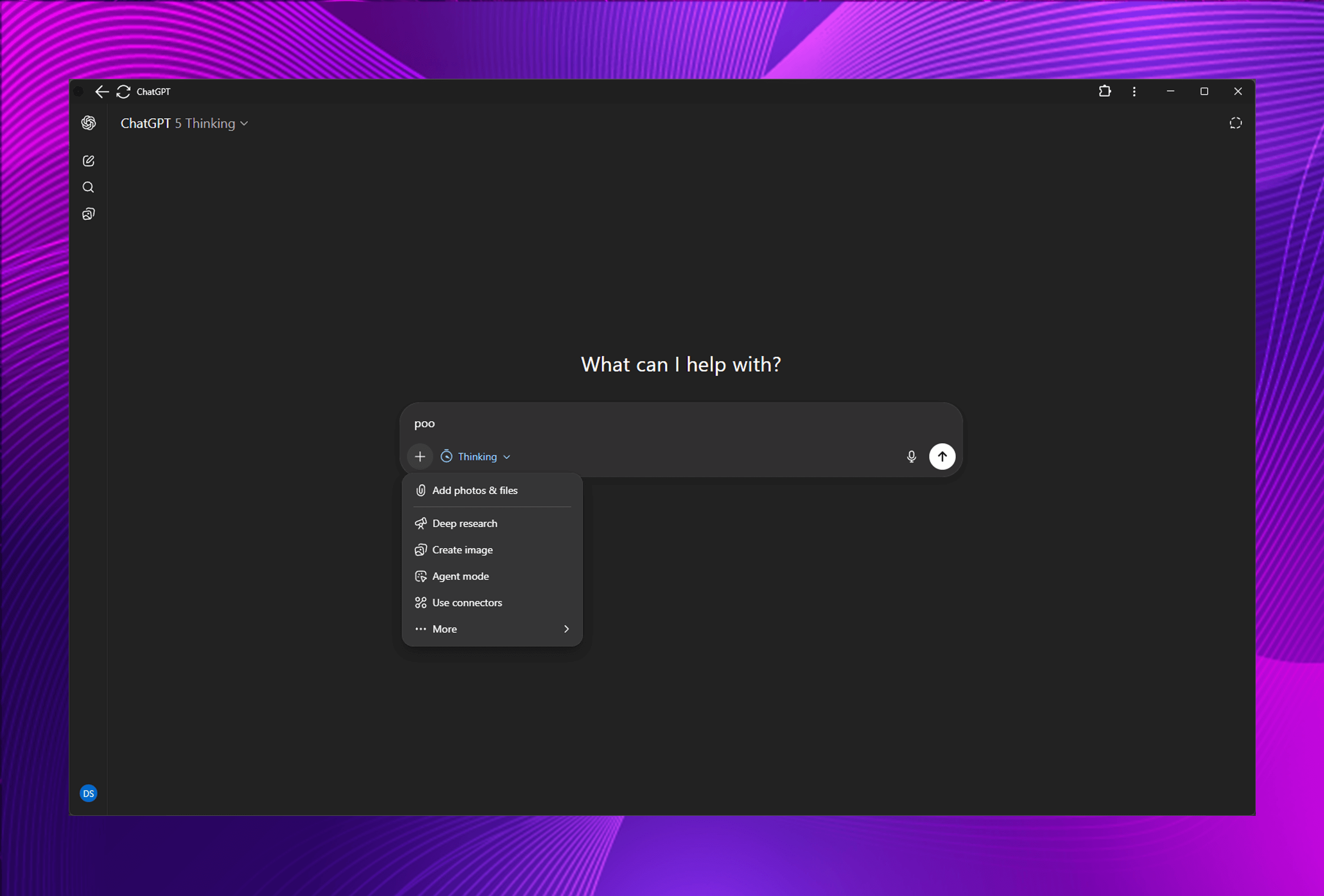Click the ChatGPT logo in the sidebar
Viewport: 1324px width, 896px height.
coord(88,123)
